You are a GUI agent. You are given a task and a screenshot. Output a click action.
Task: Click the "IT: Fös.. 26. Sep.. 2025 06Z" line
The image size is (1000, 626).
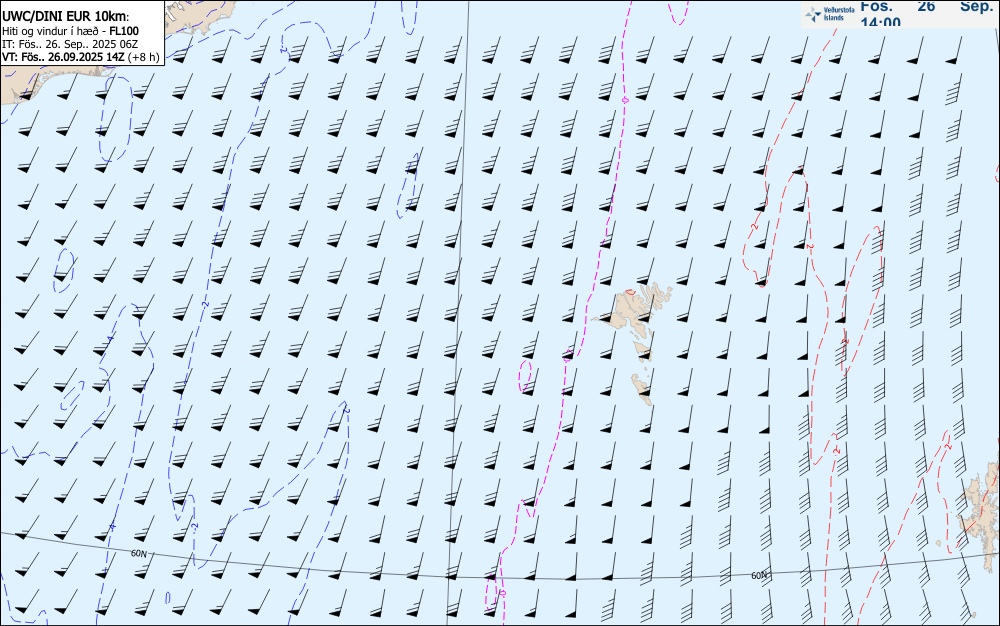coord(70,44)
